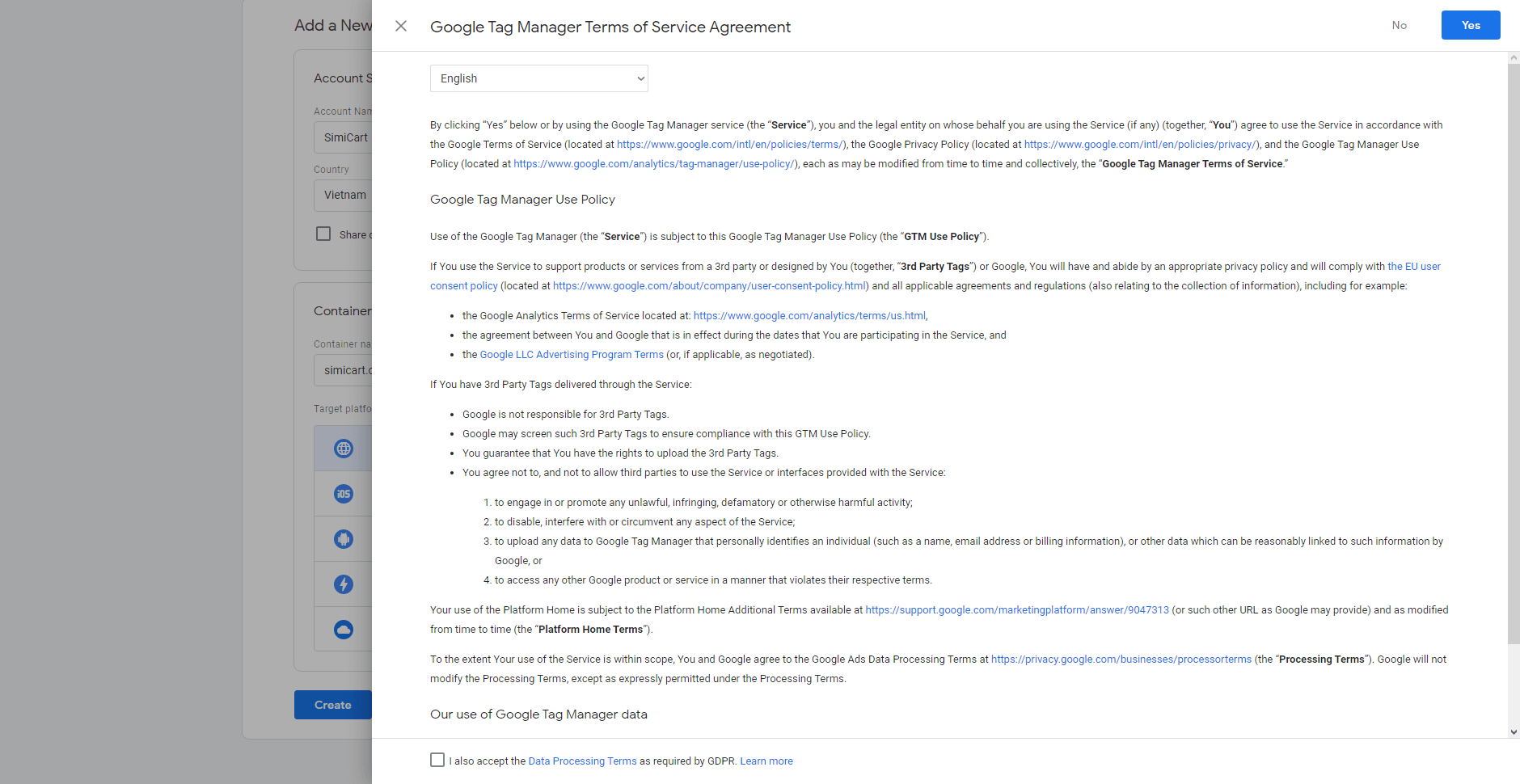Open the businesses processorterms link
Screen dimensions: 1520x784
[1121, 660]
